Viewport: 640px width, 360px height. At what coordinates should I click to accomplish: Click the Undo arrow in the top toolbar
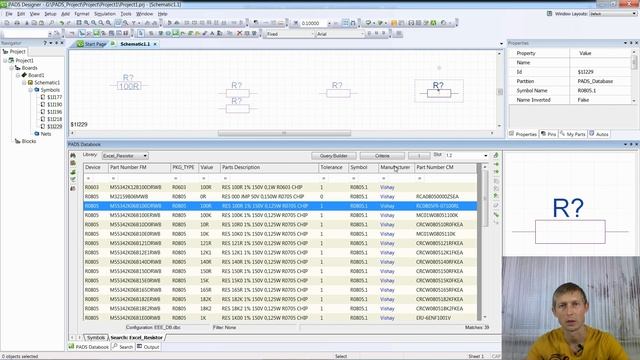[x=62, y=23]
